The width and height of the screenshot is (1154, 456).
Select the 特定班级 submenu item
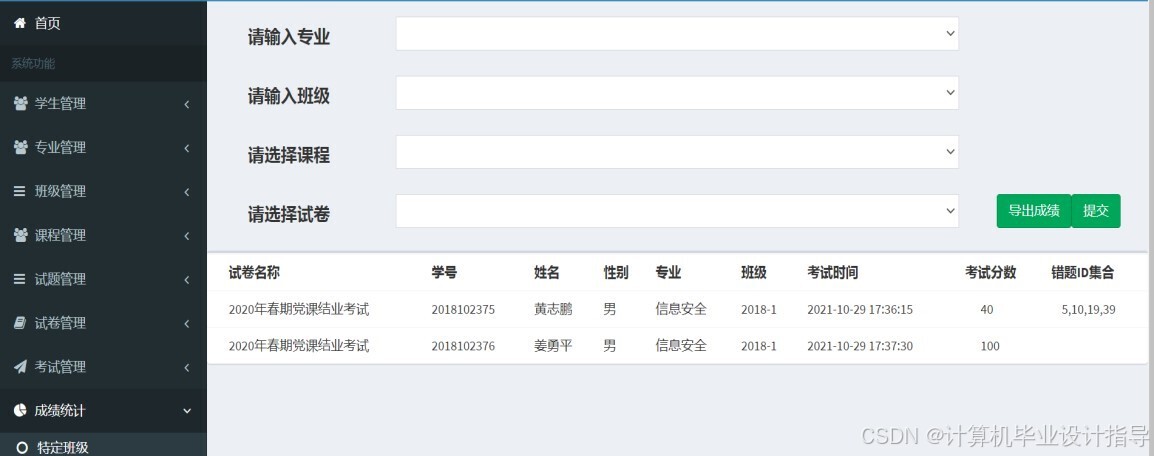(x=103, y=446)
